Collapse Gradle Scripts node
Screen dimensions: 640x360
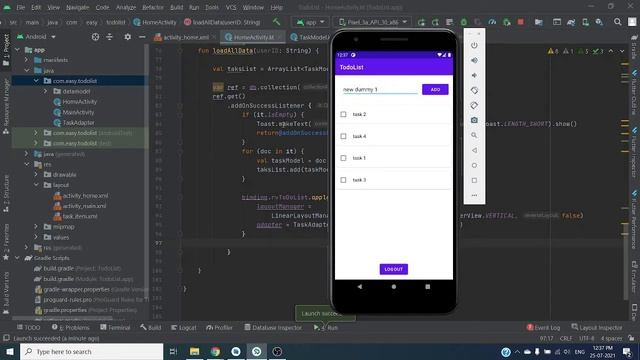pyautogui.click(x=17, y=258)
